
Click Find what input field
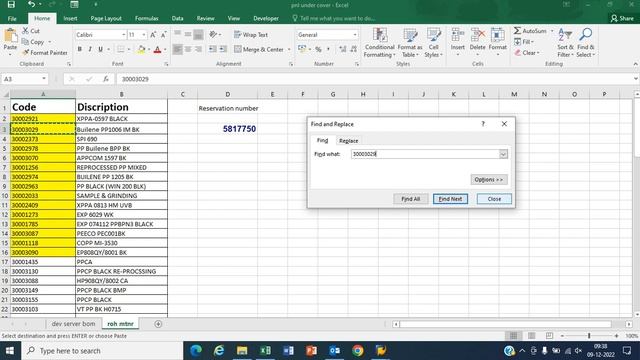tap(424, 154)
